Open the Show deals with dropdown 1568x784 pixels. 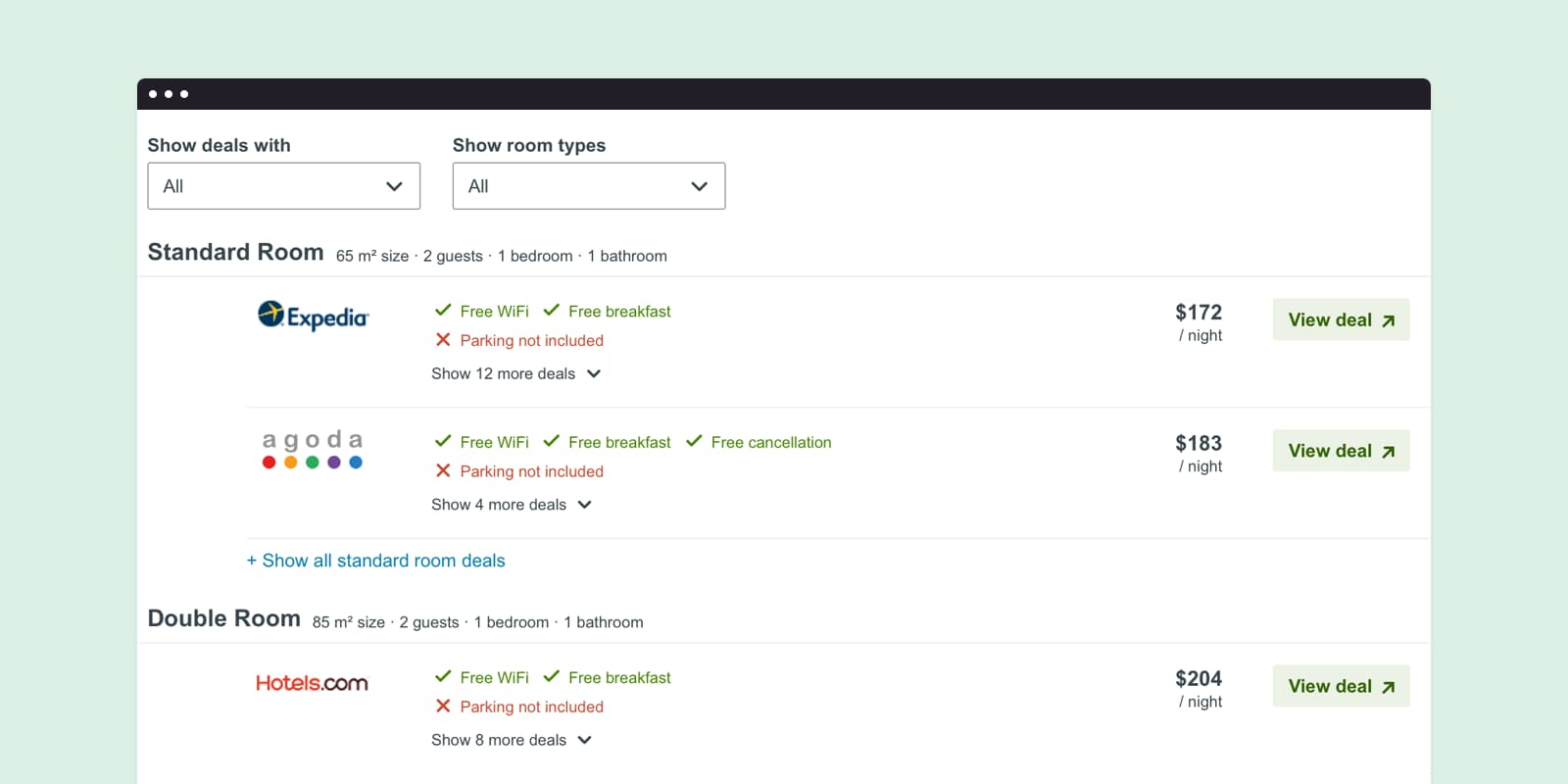click(x=284, y=186)
